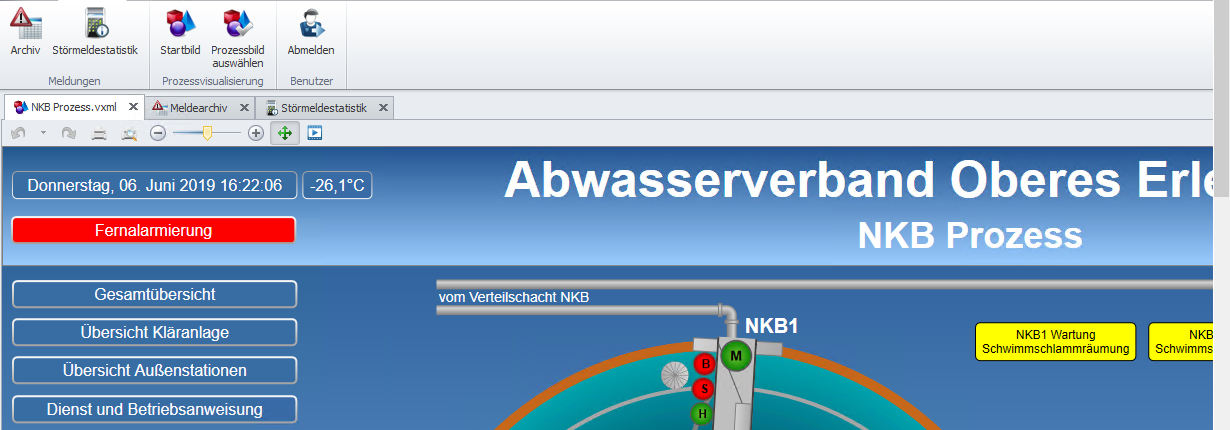The image size is (1230, 430).
Task: Click the date and time display field
Action: click(154, 185)
